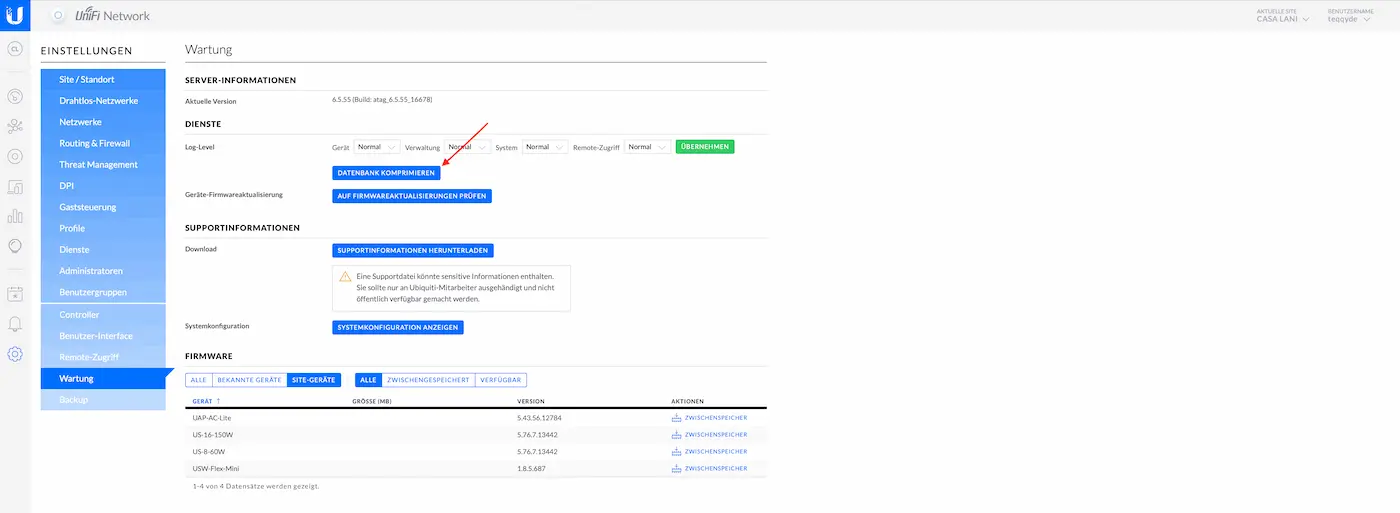Open the Statistics bar chart icon
The height and width of the screenshot is (513, 1400).
click(15, 215)
